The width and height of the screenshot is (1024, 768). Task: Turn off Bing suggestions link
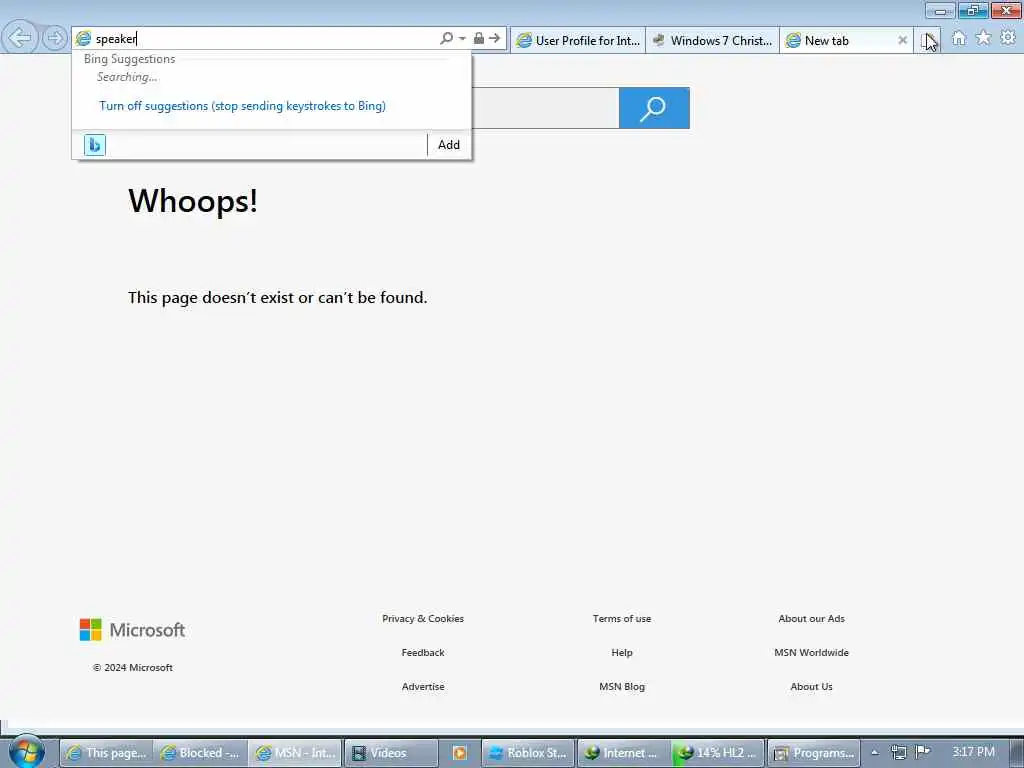(x=242, y=106)
